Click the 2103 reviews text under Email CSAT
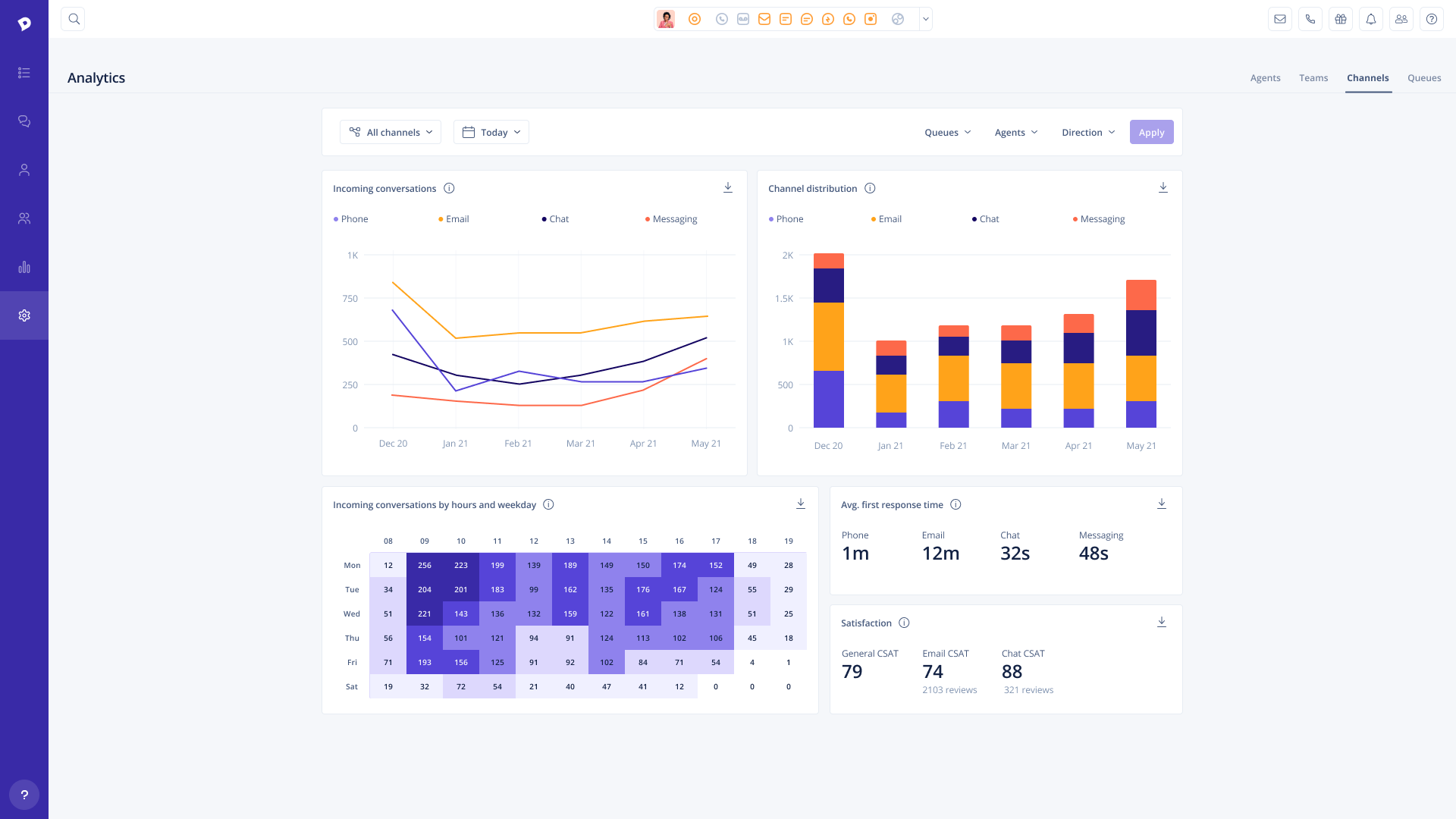The height and width of the screenshot is (819, 1456). [949, 690]
